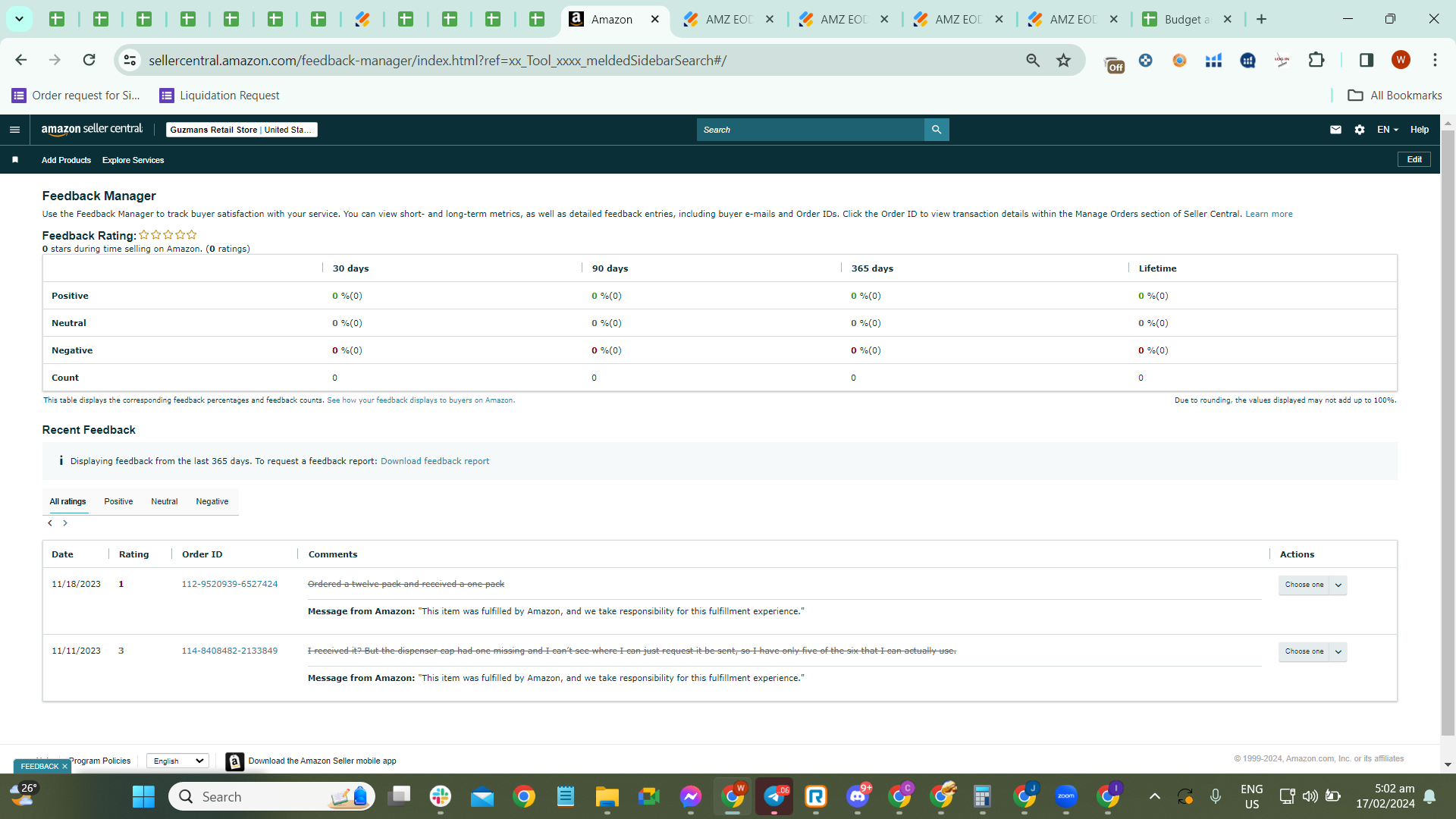Open Choose one dropdown for order 114-8408482-2133849

1313,651
